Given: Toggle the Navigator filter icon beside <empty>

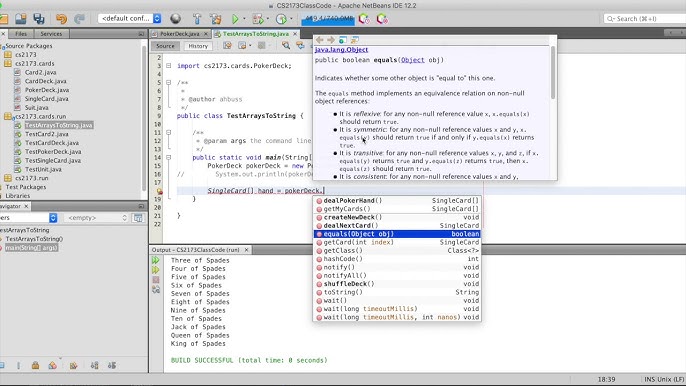Looking at the screenshot, I should tap(138, 218).
